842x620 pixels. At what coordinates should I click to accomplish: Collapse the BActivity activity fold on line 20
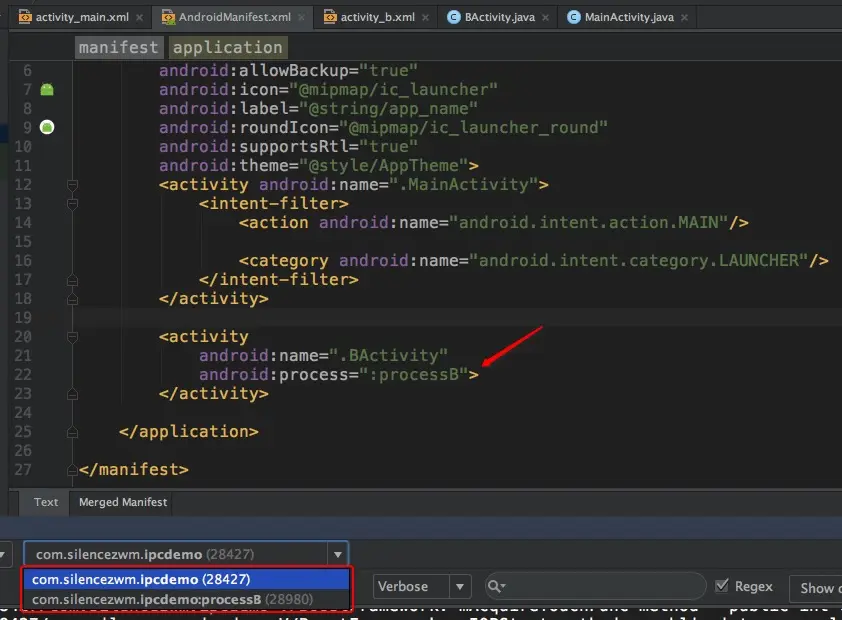(x=72, y=337)
